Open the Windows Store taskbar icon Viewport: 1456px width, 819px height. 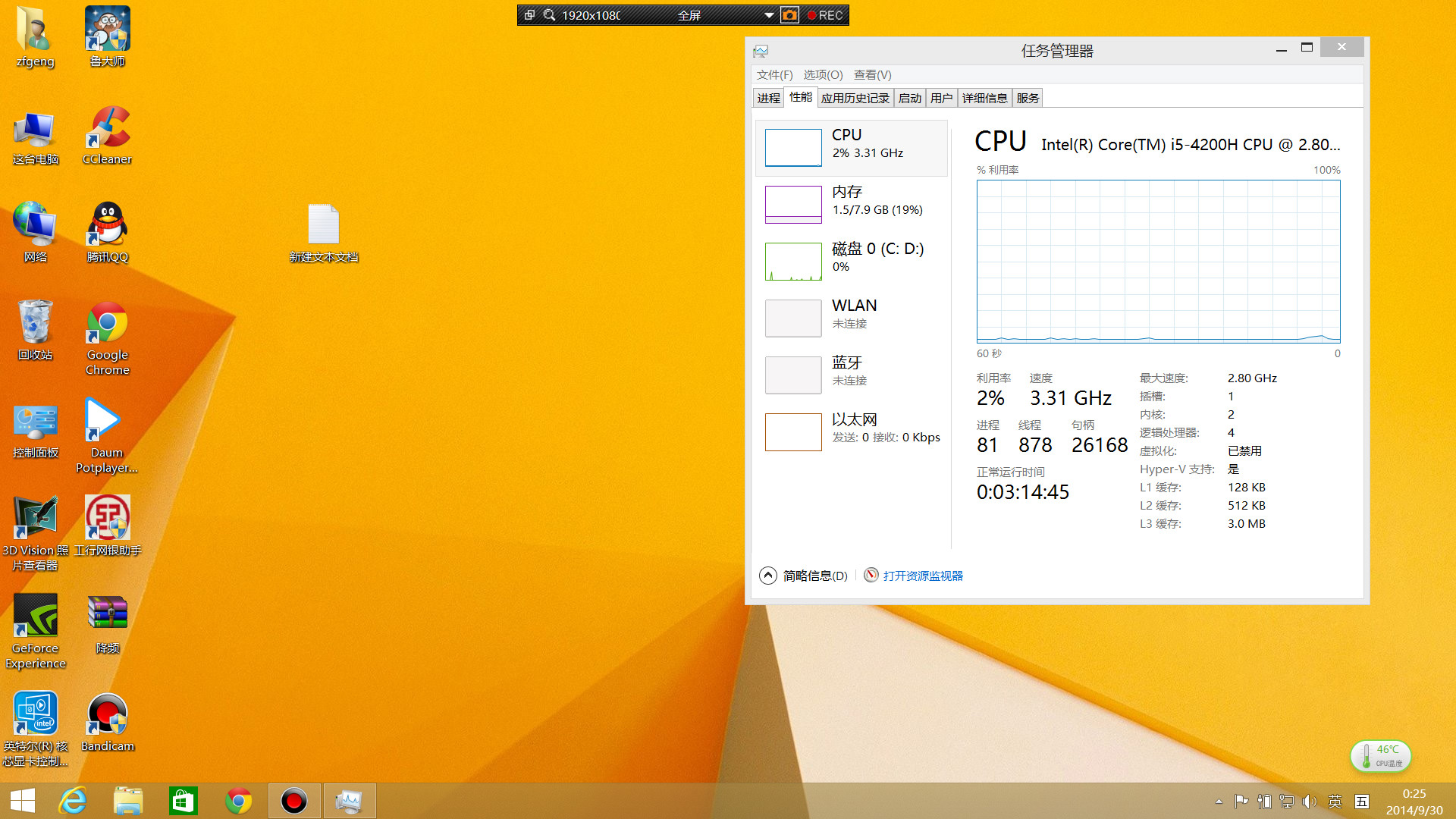(x=184, y=801)
